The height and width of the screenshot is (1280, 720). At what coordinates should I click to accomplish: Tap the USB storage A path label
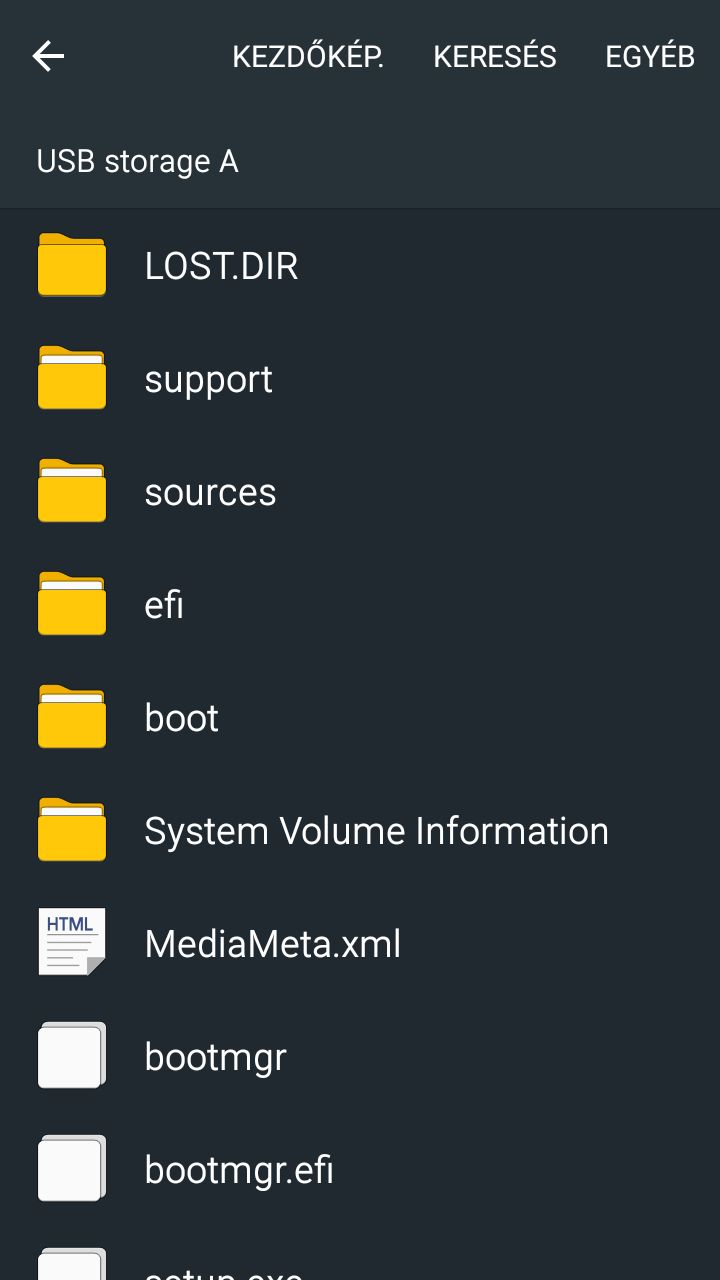(x=137, y=161)
